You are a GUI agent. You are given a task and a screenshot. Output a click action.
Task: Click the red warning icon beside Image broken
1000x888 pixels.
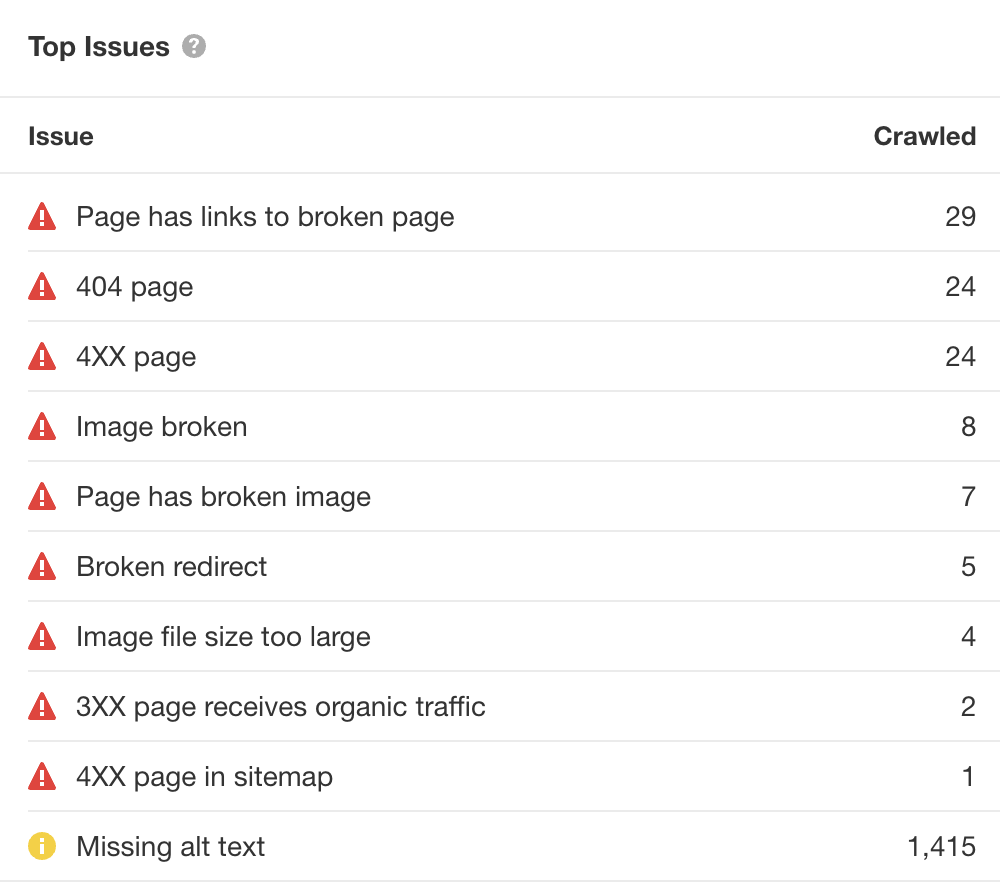[x=42, y=427]
